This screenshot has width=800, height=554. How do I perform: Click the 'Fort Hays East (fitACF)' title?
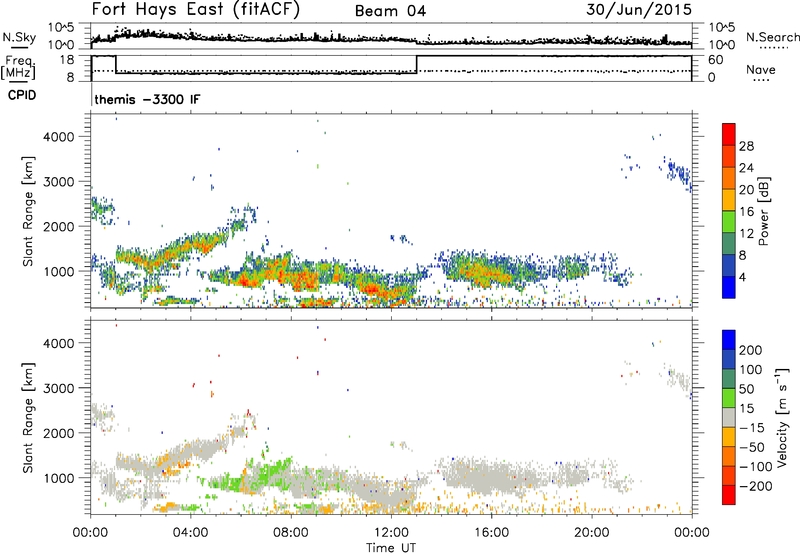(x=196, y=10)
